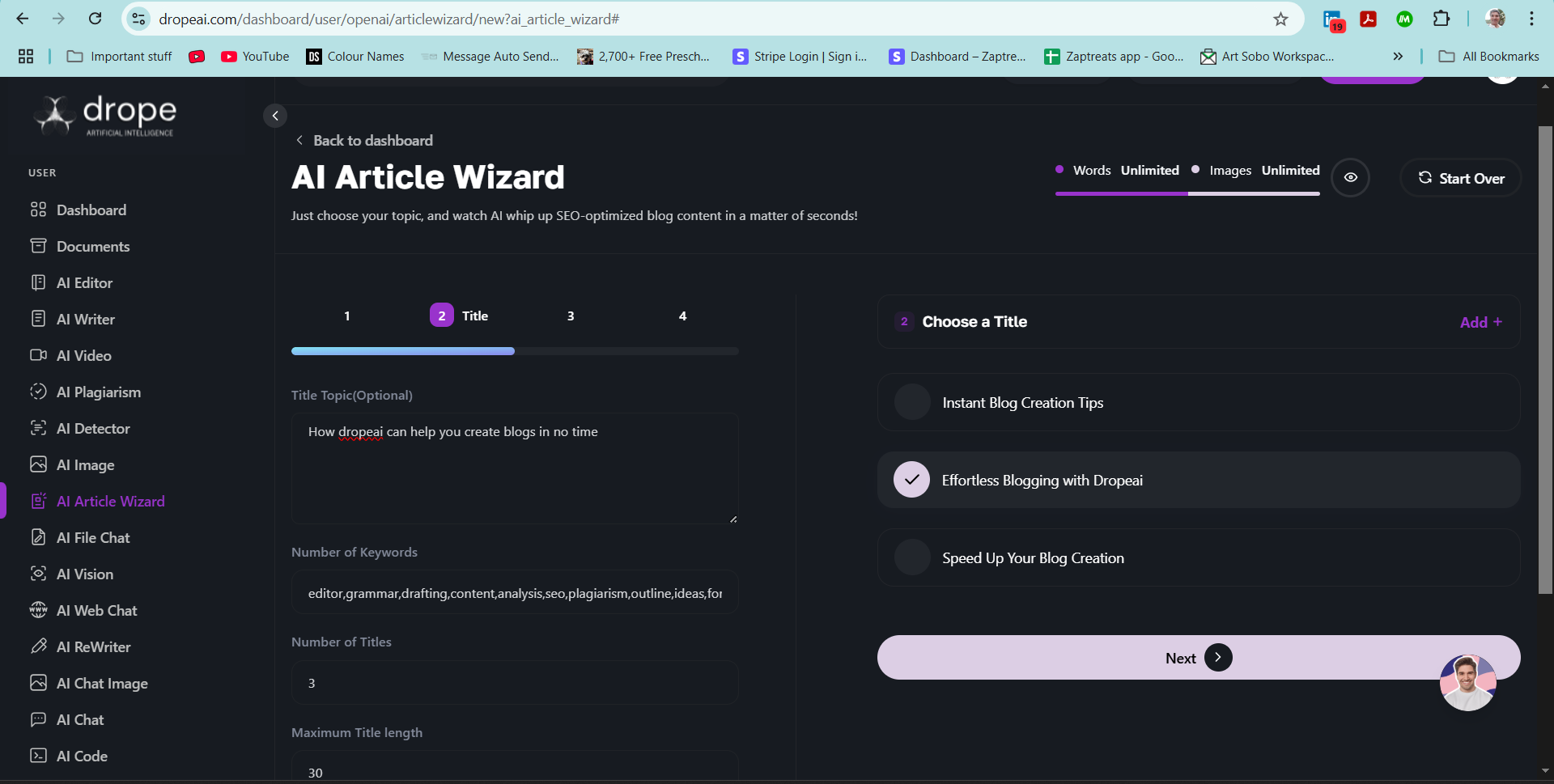The image size is (1554, 784).
Task: Bookmark this page with the star icon
Action: click(1280, 19)
